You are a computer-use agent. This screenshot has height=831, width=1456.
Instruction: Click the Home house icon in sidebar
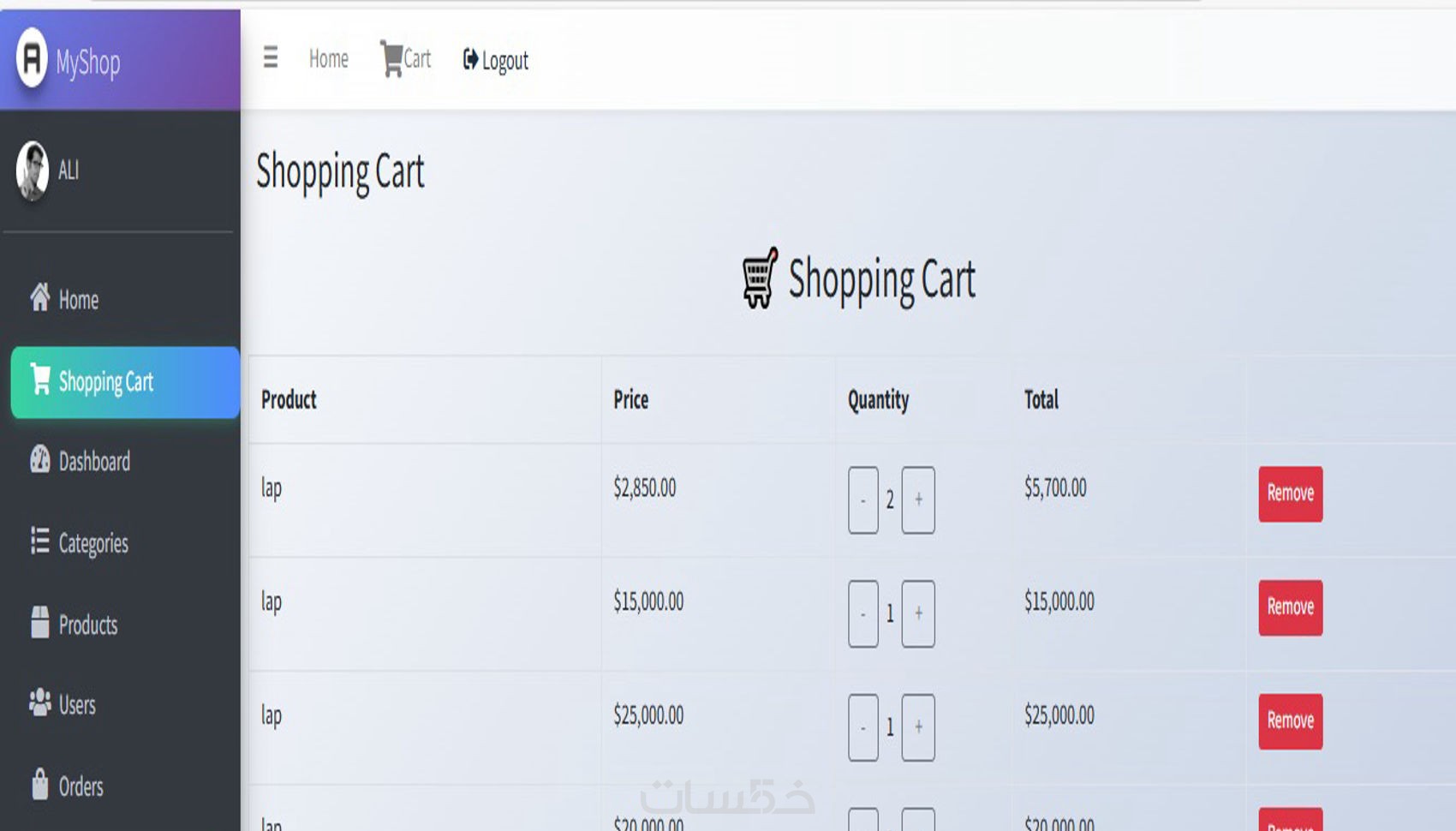click(40, 298)
